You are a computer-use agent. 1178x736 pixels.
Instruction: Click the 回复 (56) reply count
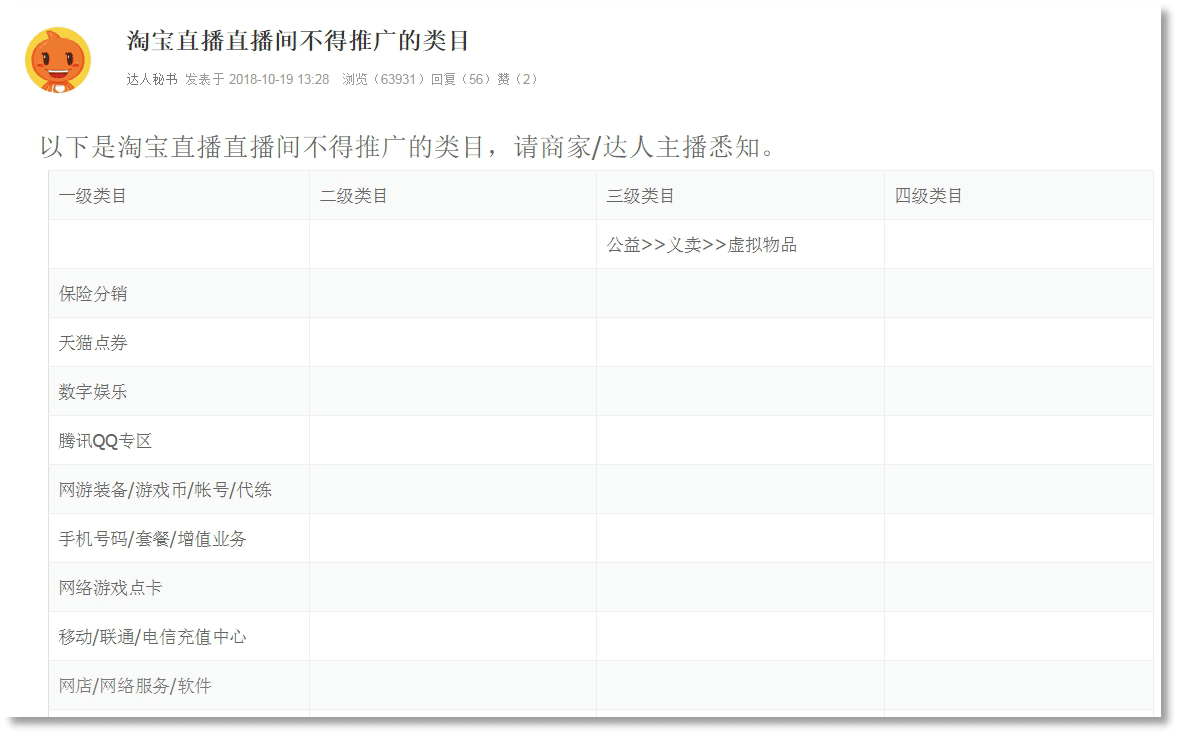point(460,79)
